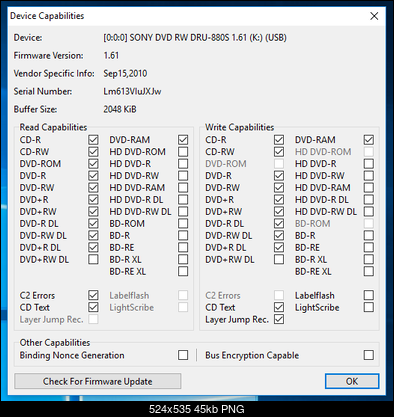This screenshot has width=394, height=417.
Task: Toggle HD DVD-R checkbox under Read Capabilities
Action: click(183, 164)
